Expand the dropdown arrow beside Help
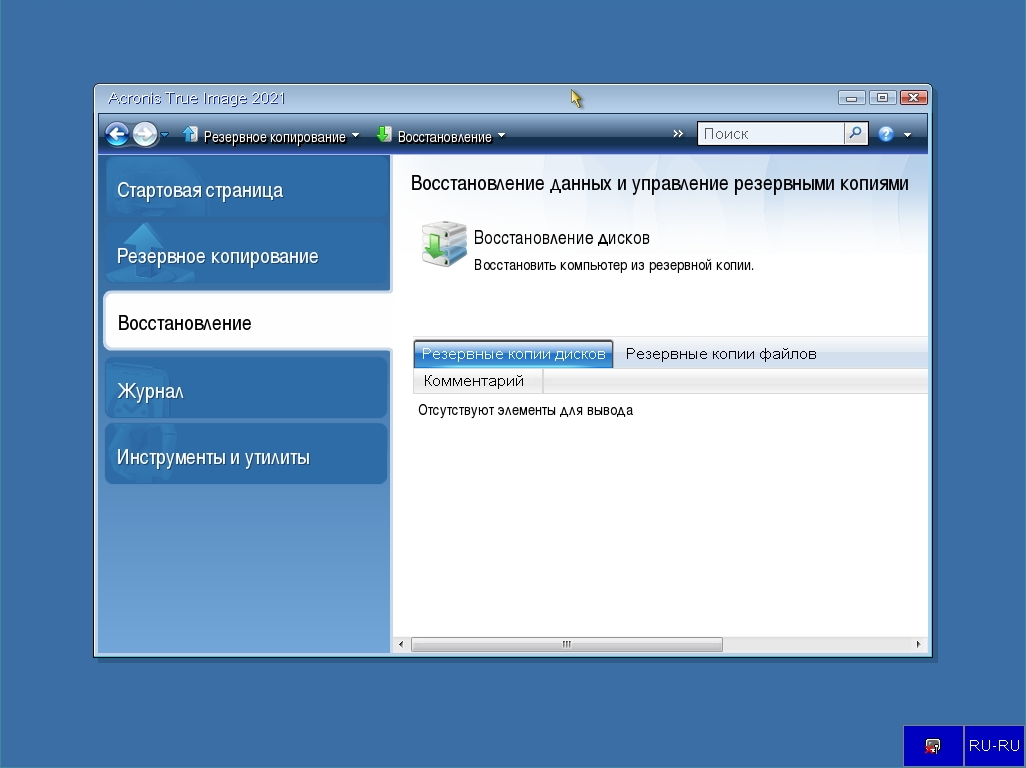The height and width of the screenshot is (768, 1026). [907, 135]
